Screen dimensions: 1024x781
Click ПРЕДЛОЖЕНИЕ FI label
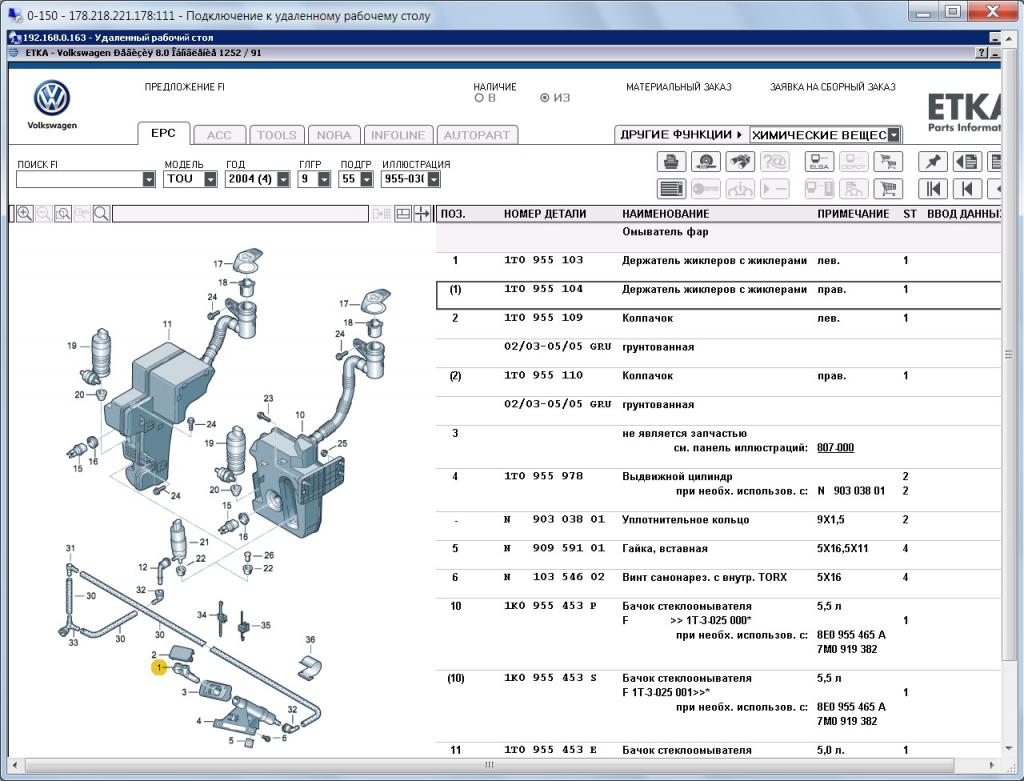coord(184,87)
